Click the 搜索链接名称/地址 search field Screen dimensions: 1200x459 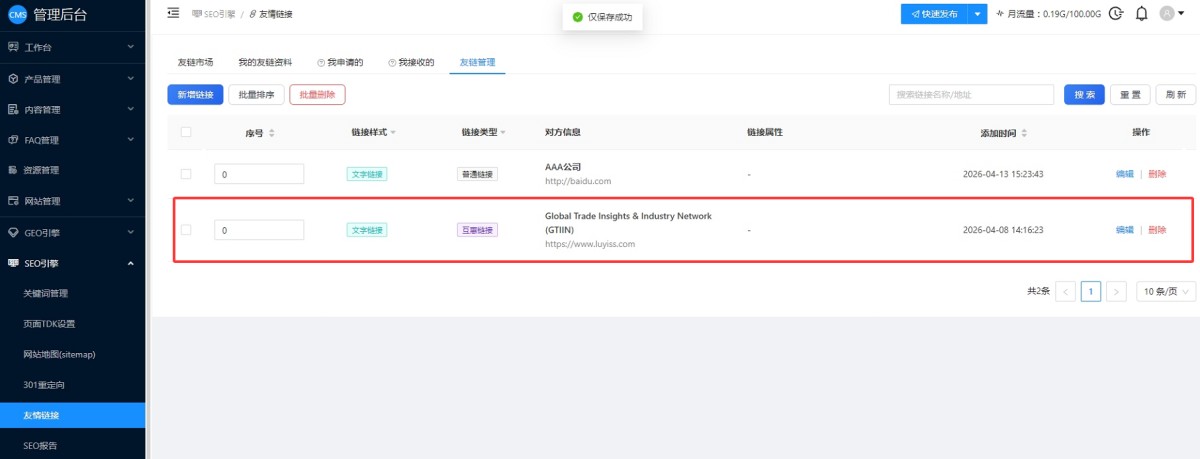point(970,95)
